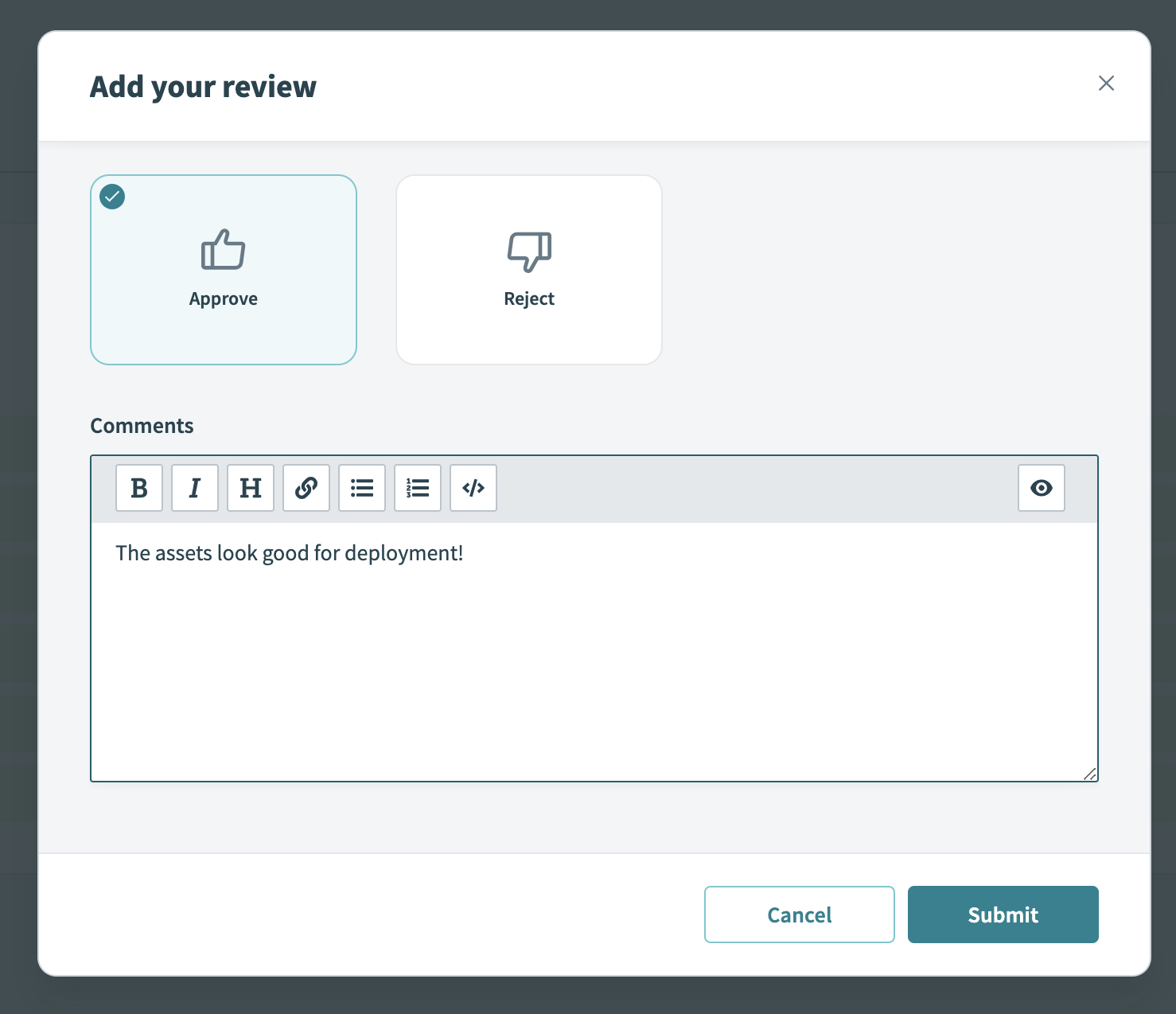Close the Add your review dialog
The width and height of the screenshot is (1176, 1014).
click(x=1106, y=84)
